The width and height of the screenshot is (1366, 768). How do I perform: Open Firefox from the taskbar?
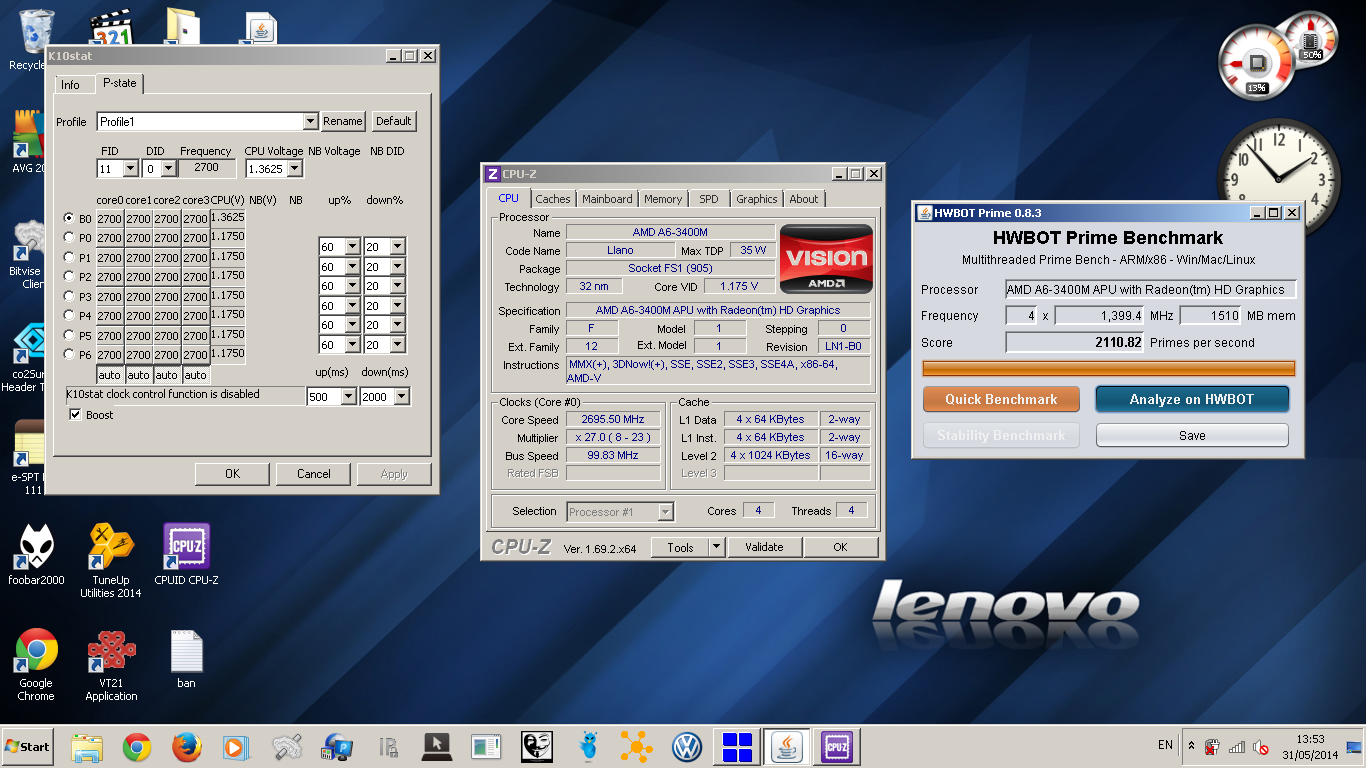[187, 747]
